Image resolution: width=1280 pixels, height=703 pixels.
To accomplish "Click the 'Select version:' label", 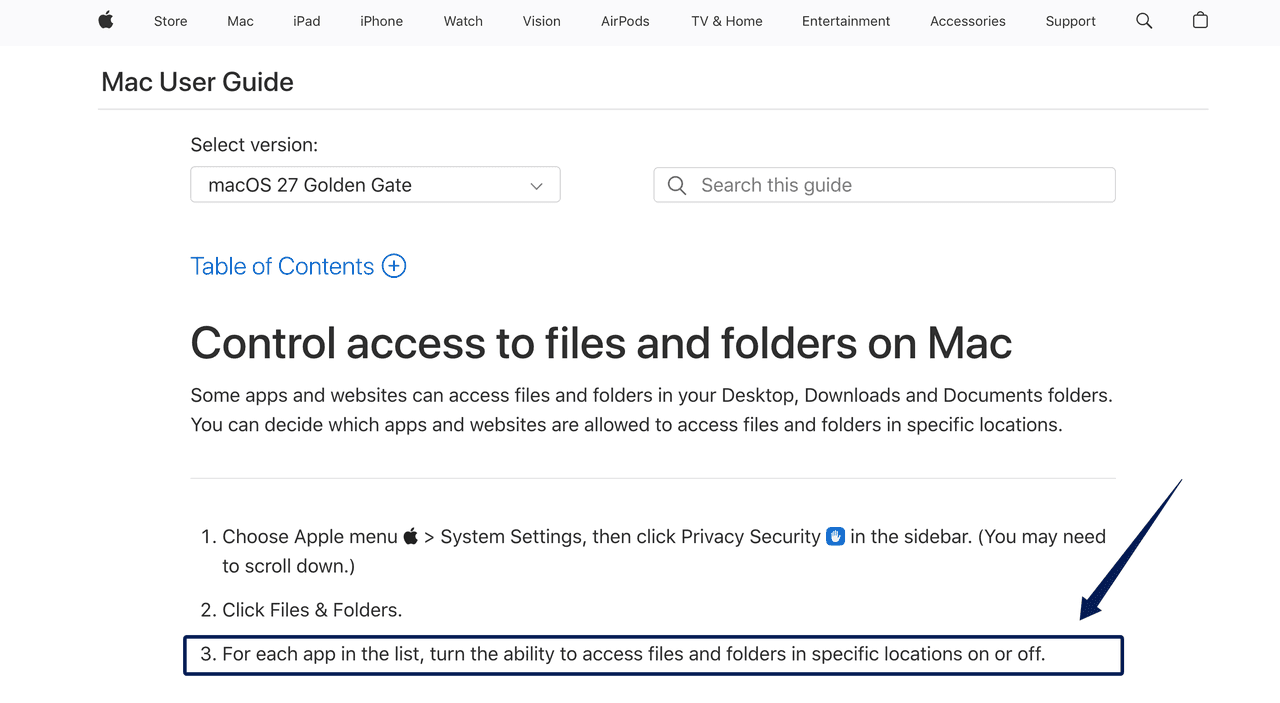I will pyautogui.click(x=254, y=145).
